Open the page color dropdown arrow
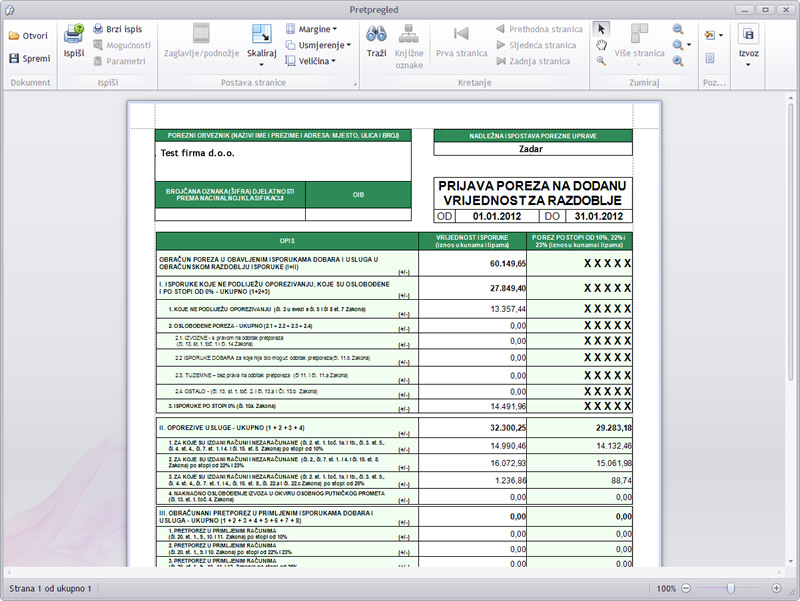 [x=721, y=35]
